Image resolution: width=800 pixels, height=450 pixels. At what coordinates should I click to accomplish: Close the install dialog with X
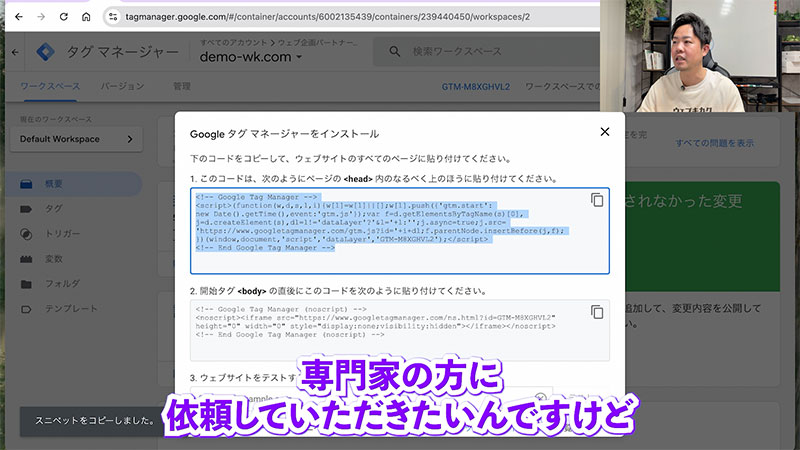coord(605,132)
